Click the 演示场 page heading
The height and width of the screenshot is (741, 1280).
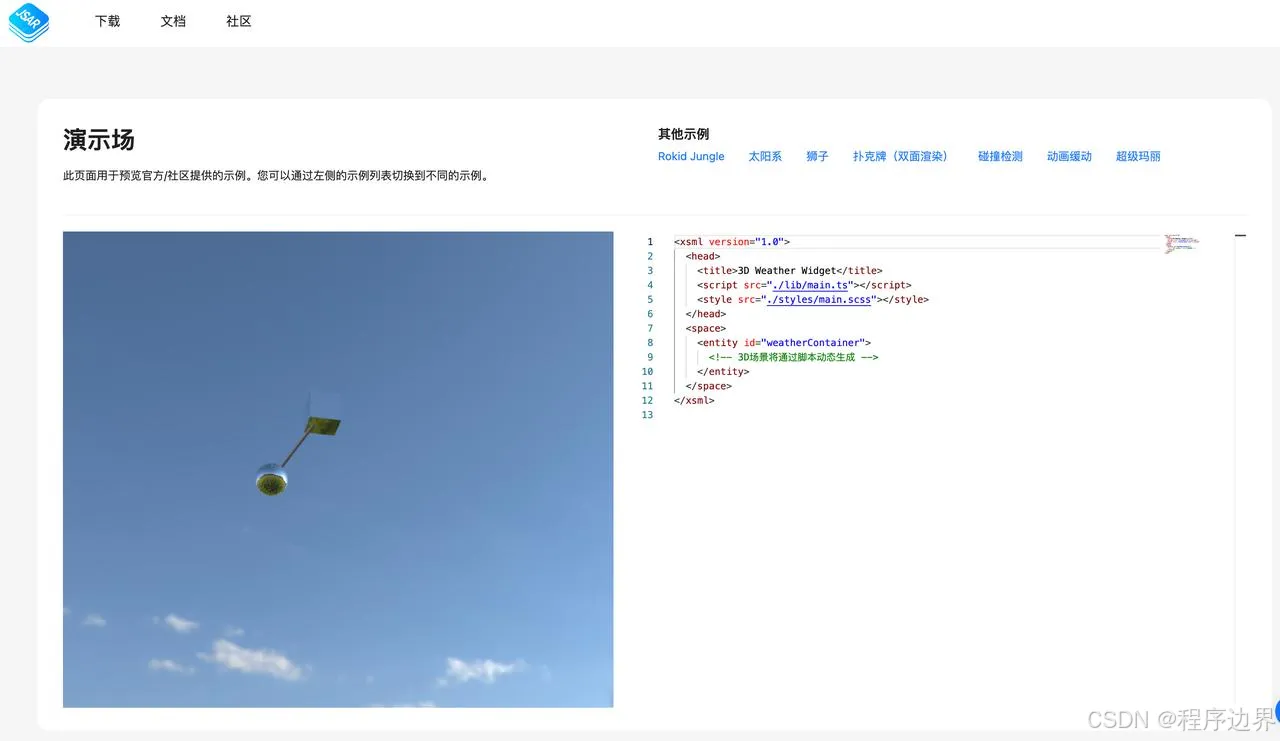click(x=98, y=141)
